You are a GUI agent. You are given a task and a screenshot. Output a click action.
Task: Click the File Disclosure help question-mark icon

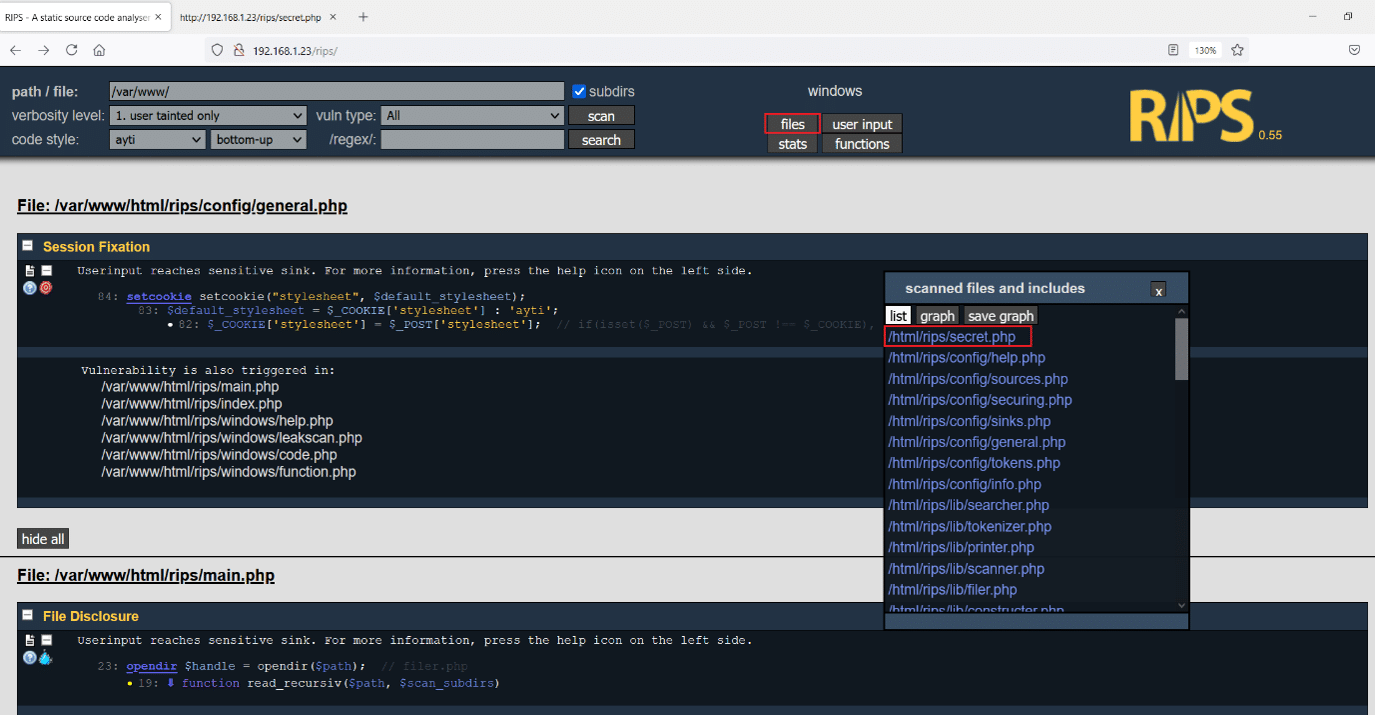[x=30, y=658]
